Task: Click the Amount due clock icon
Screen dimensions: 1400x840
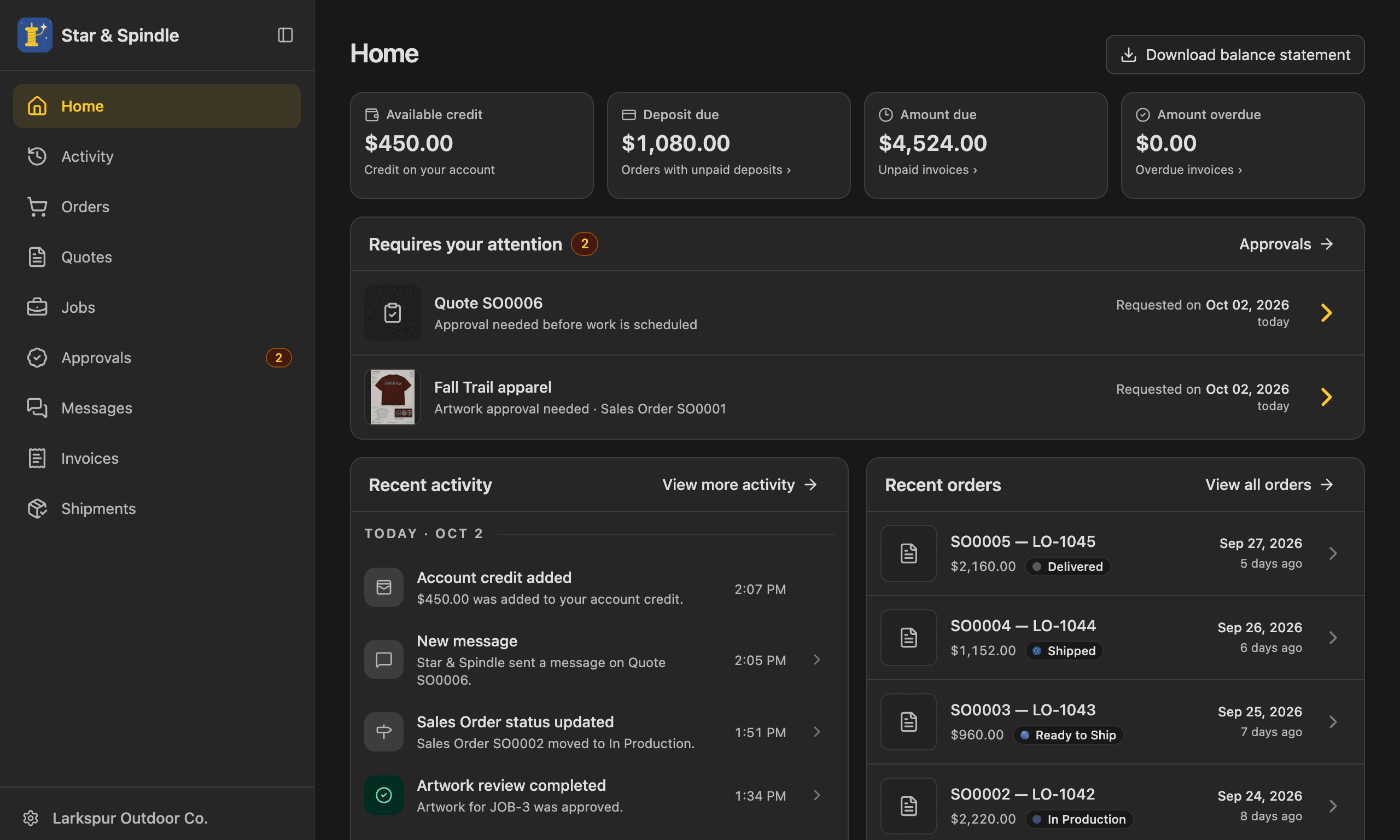Action: point(885,114)
